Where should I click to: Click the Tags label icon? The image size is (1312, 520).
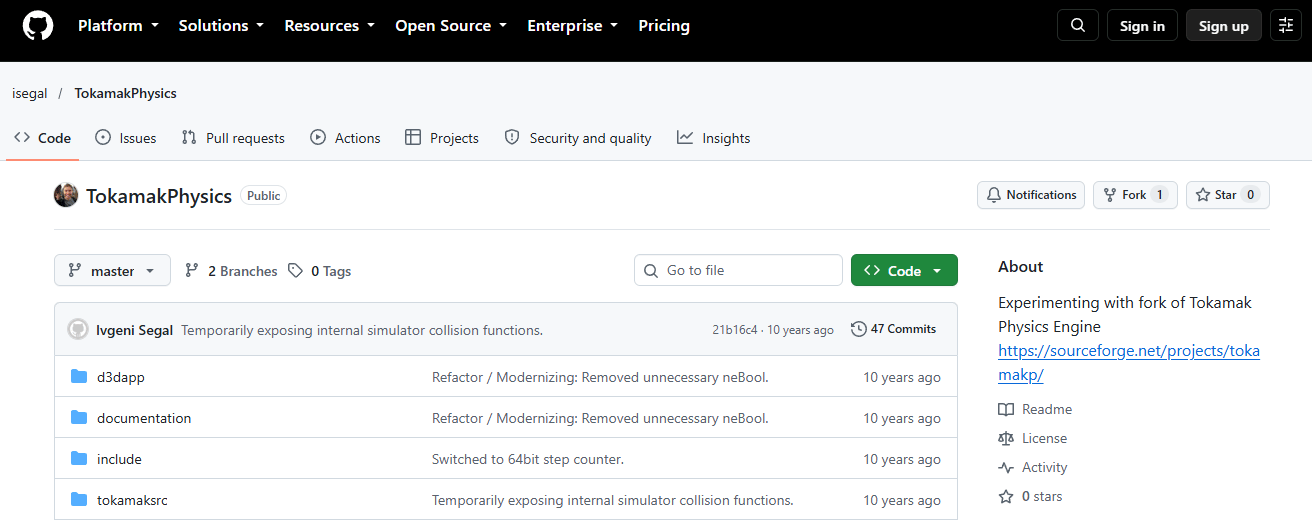[x=295, y=271]
